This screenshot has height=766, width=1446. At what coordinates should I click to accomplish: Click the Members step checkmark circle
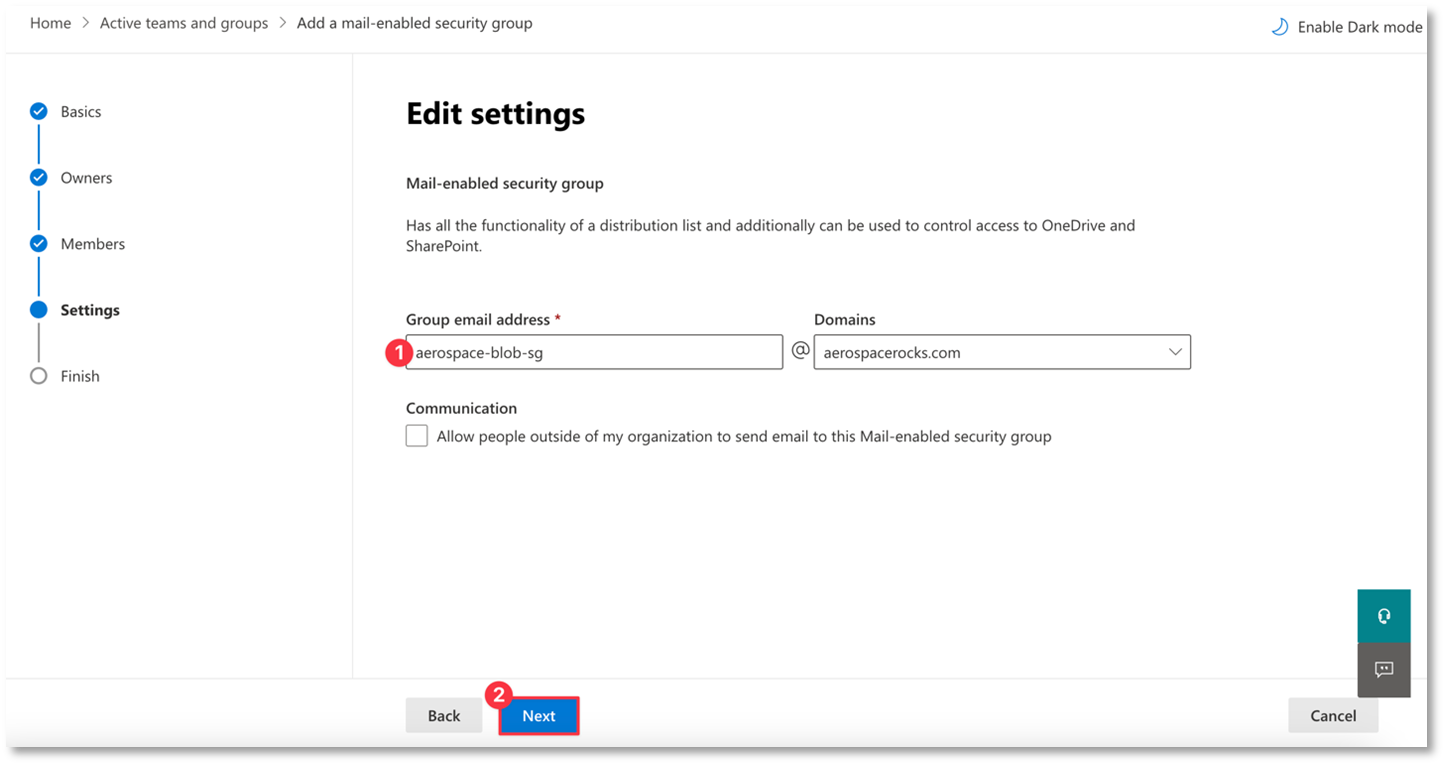39,243
